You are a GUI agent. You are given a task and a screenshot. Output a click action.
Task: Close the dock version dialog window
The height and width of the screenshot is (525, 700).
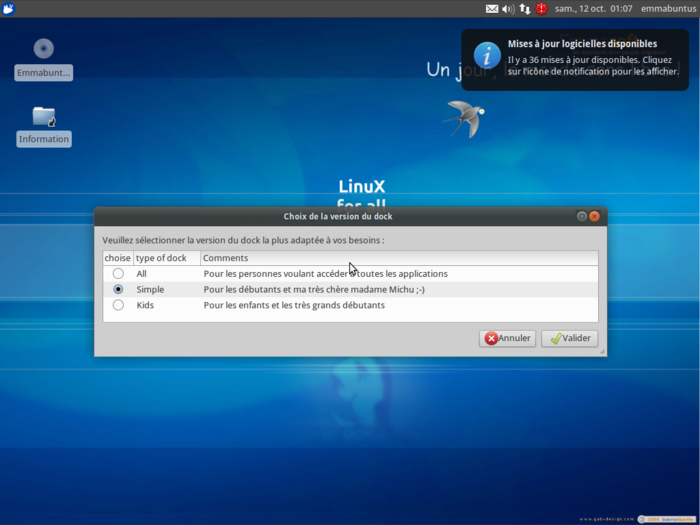(594, 216)
